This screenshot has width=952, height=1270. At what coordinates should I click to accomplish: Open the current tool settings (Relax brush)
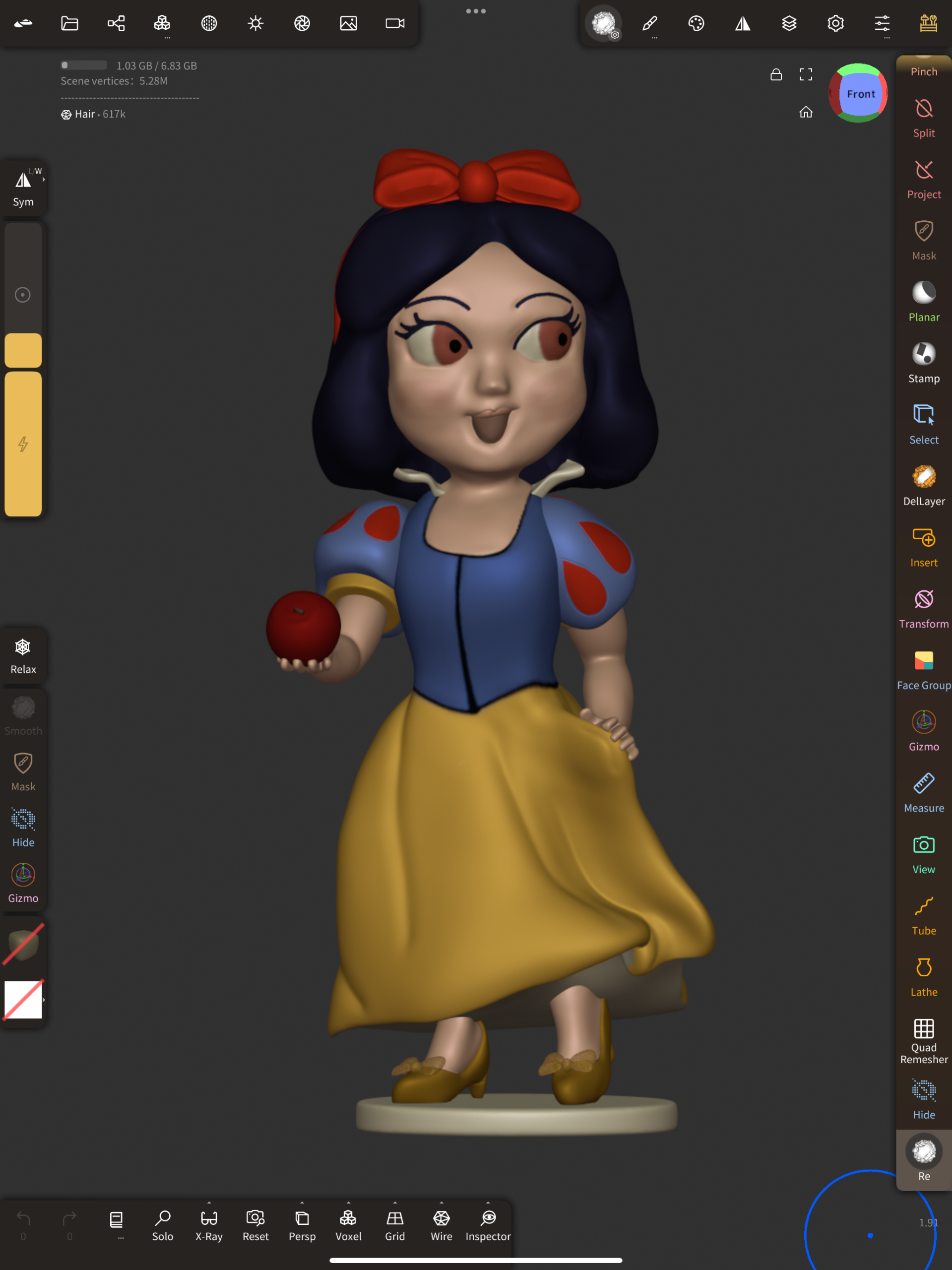(603, 23)
